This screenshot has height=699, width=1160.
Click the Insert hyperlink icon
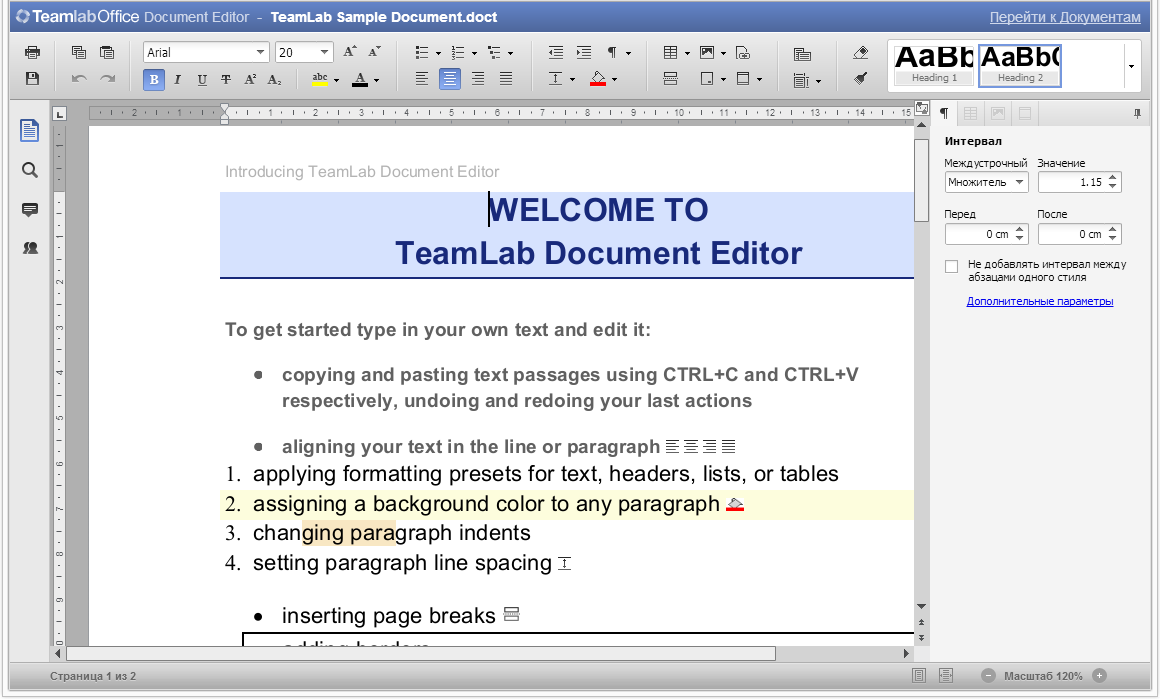(742, 52)
